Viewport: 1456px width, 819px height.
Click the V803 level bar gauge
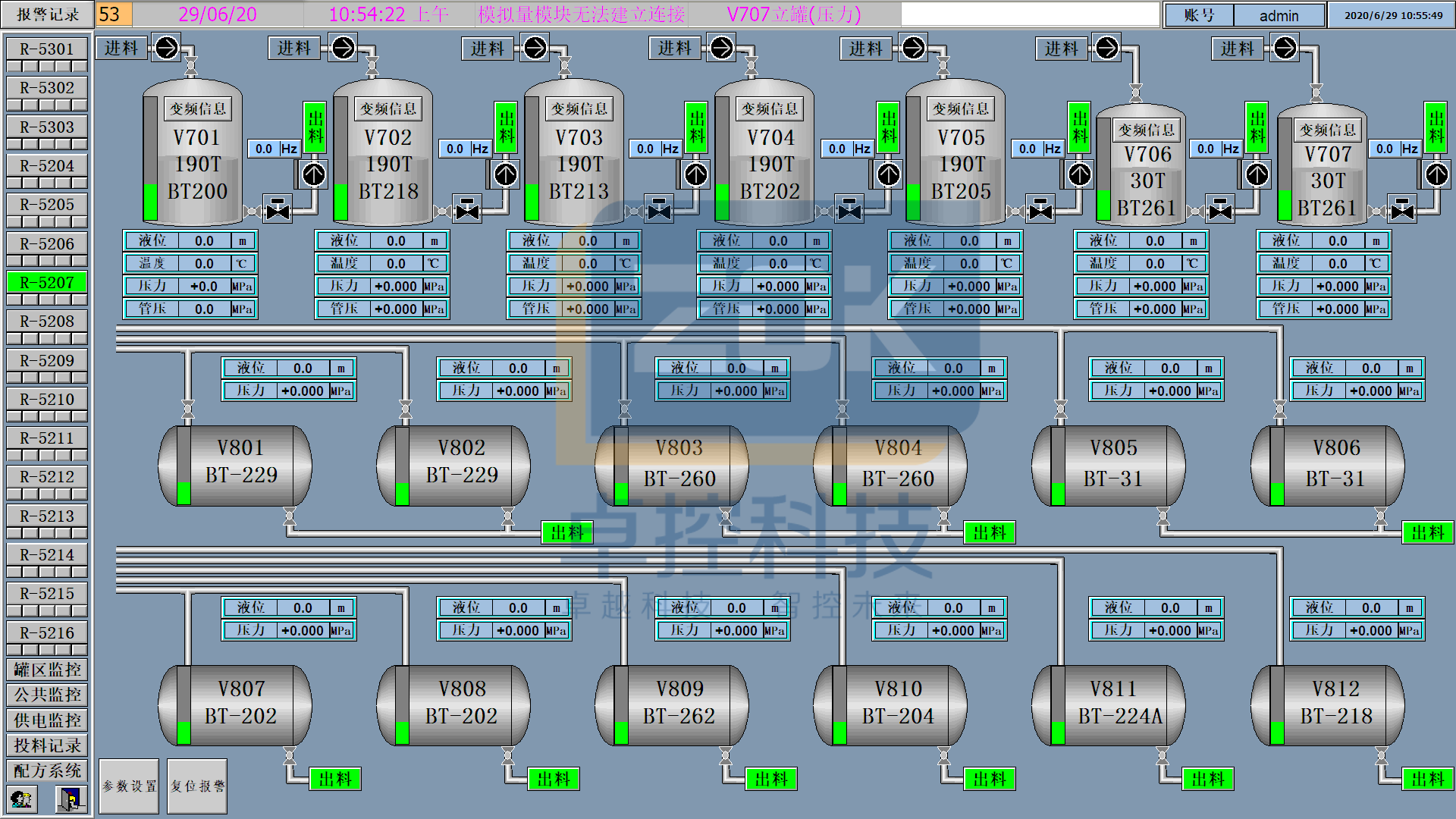coord(622,466)
